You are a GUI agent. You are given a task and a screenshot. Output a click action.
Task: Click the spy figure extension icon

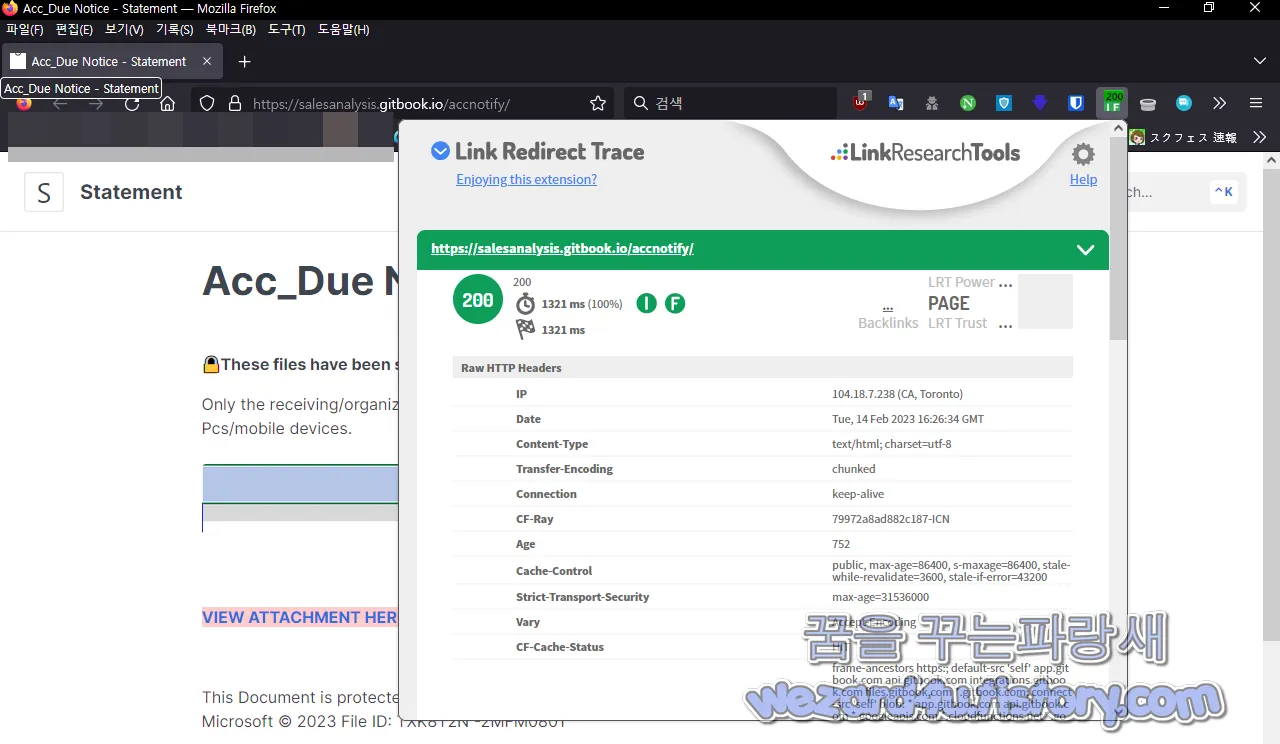pyautogui.click(x=932, y=103)
